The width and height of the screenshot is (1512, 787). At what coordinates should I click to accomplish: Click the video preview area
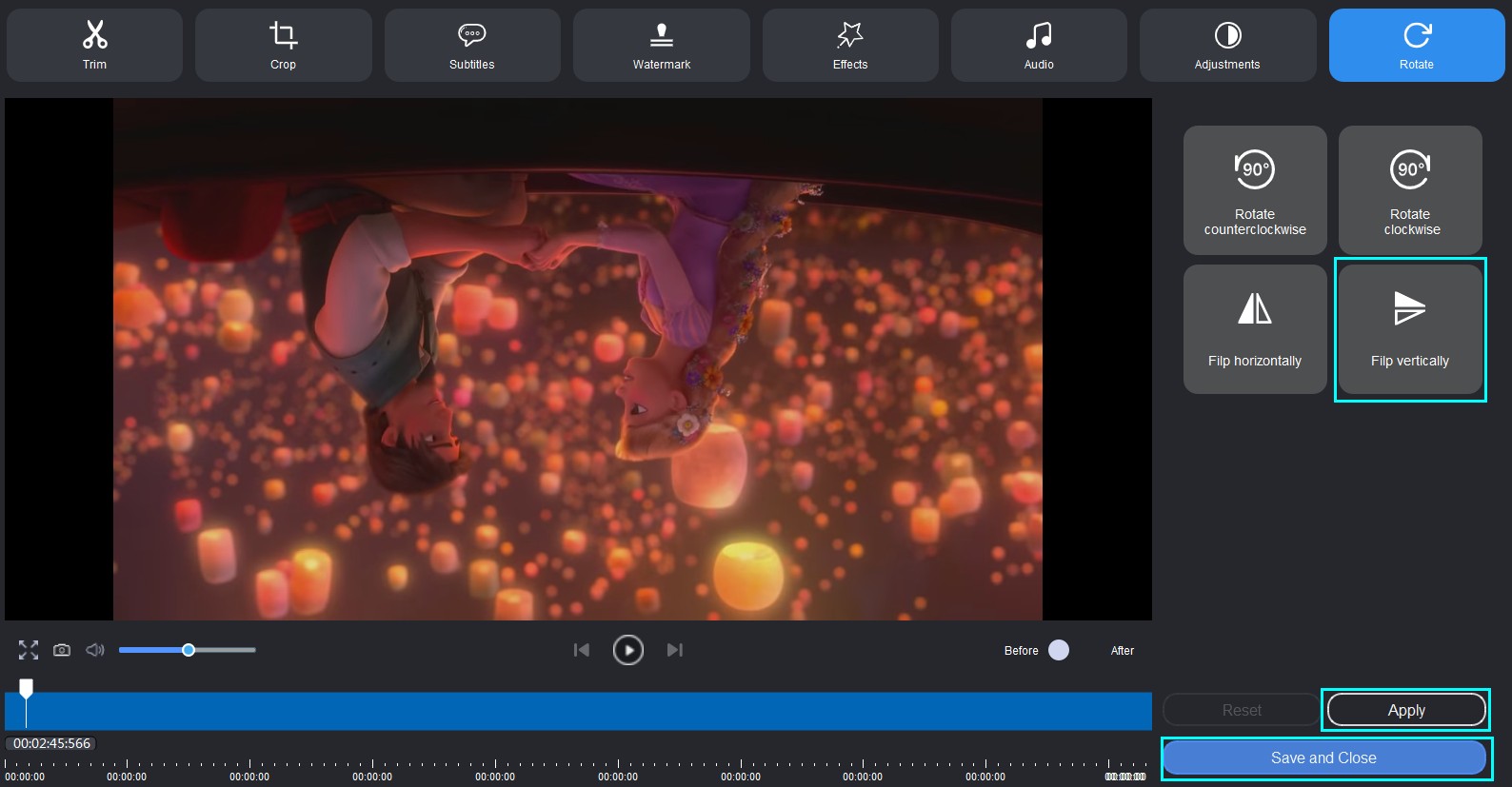(578, 359)
